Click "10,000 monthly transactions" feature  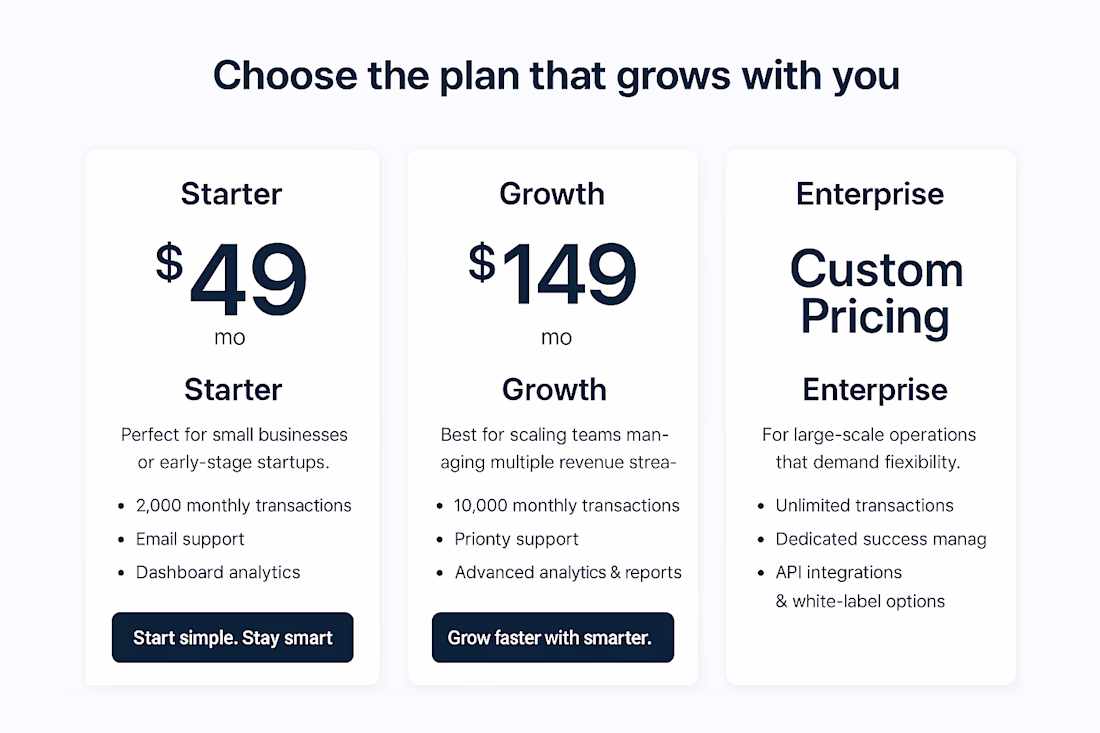click(x=567, y=505)
